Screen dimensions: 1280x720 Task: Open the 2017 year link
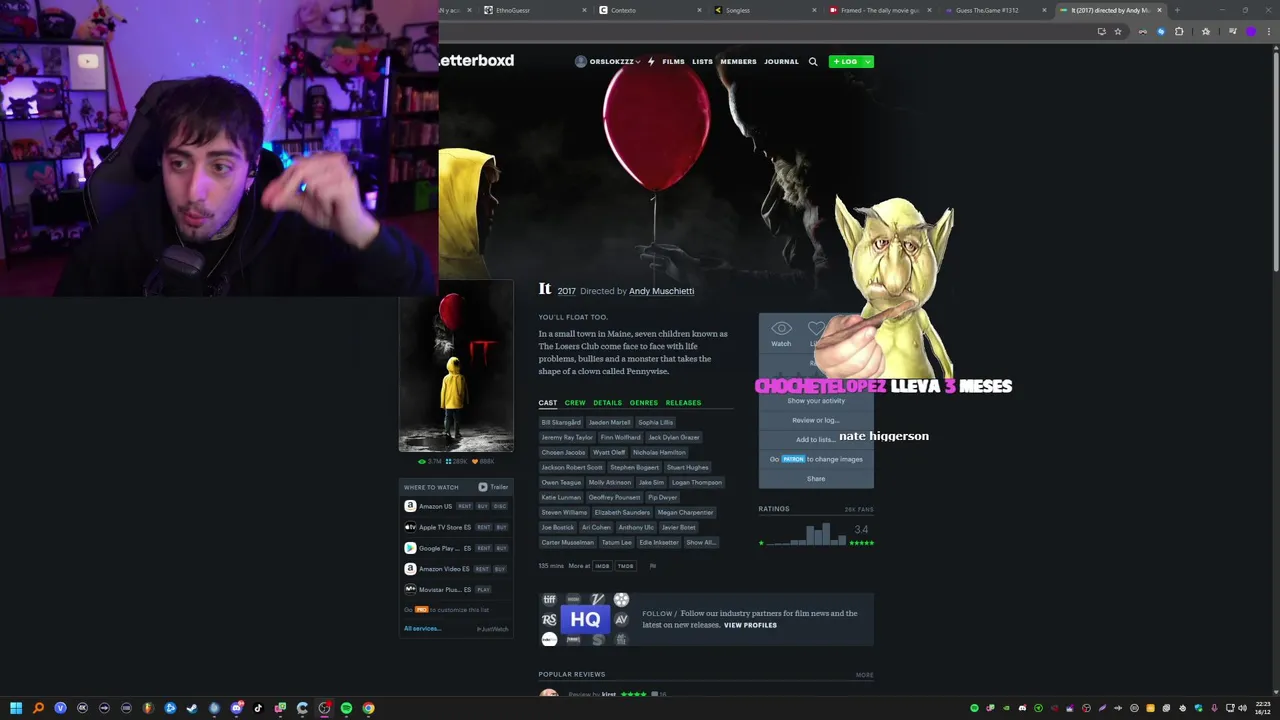point(566,291)
